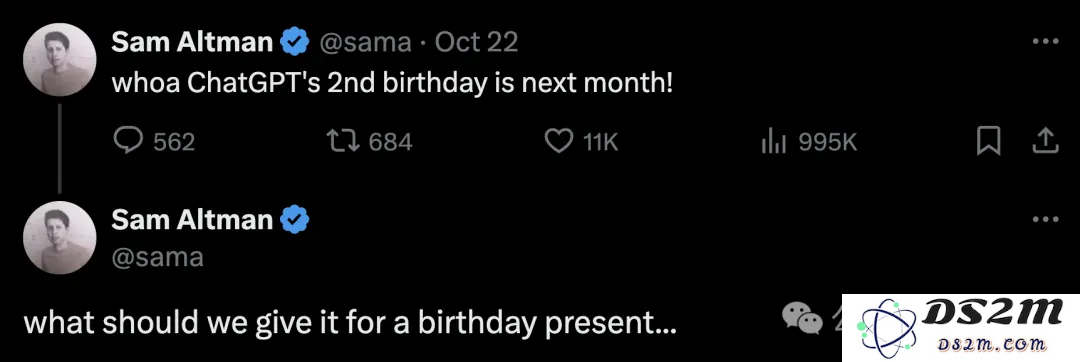Image resolution: width=1080 pixels, height=362 pixels.
Task: Open tweet text about birthday present
Action: point(351,323)
